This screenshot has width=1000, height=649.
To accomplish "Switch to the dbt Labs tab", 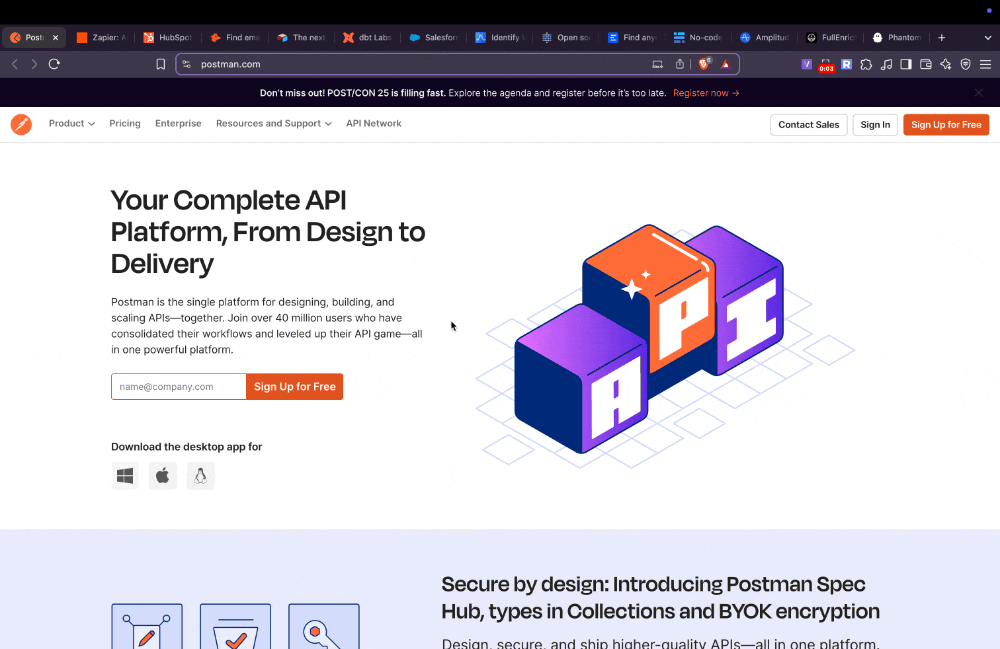I will pos(367,38).
